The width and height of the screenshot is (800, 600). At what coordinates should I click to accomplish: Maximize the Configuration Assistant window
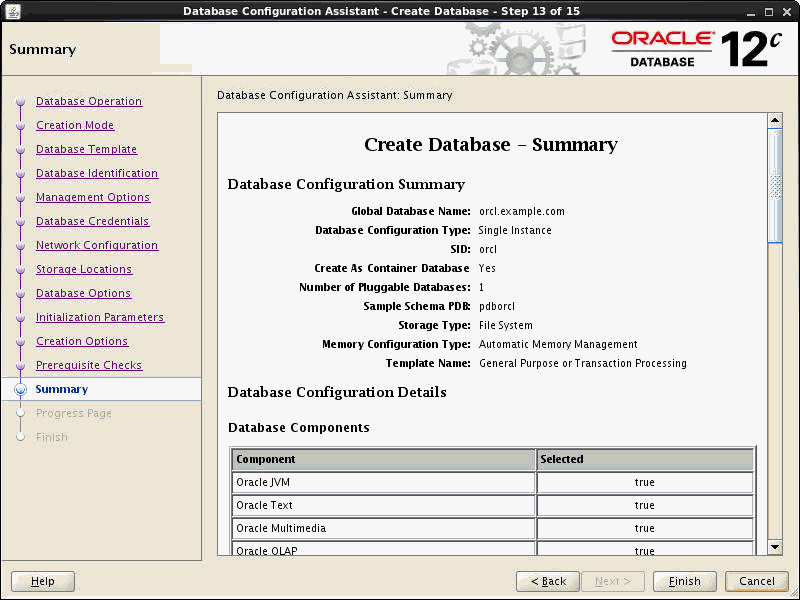(x=769, y=12)
